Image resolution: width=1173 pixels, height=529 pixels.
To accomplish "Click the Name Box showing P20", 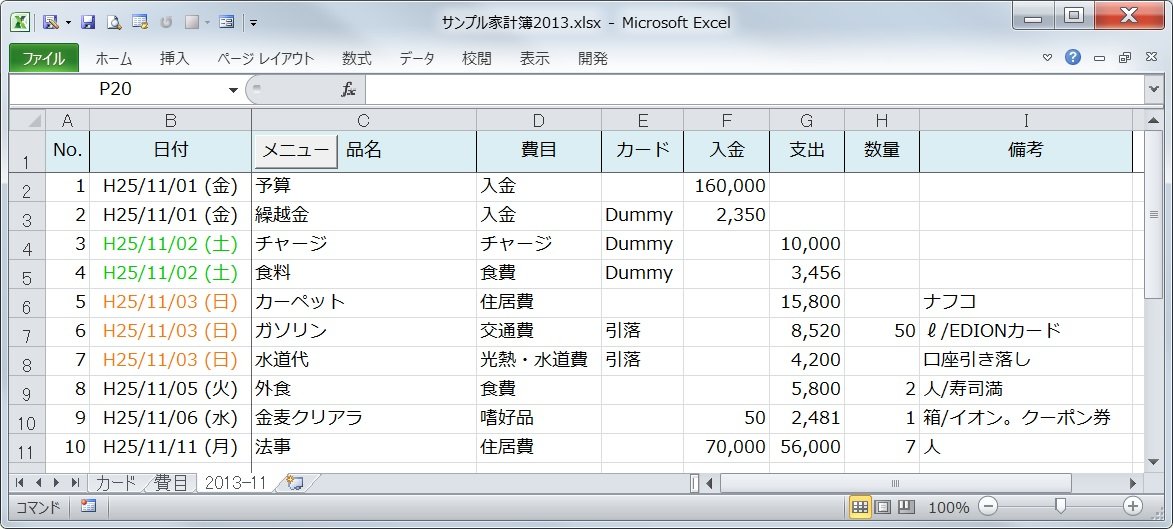I will (117, 90).
